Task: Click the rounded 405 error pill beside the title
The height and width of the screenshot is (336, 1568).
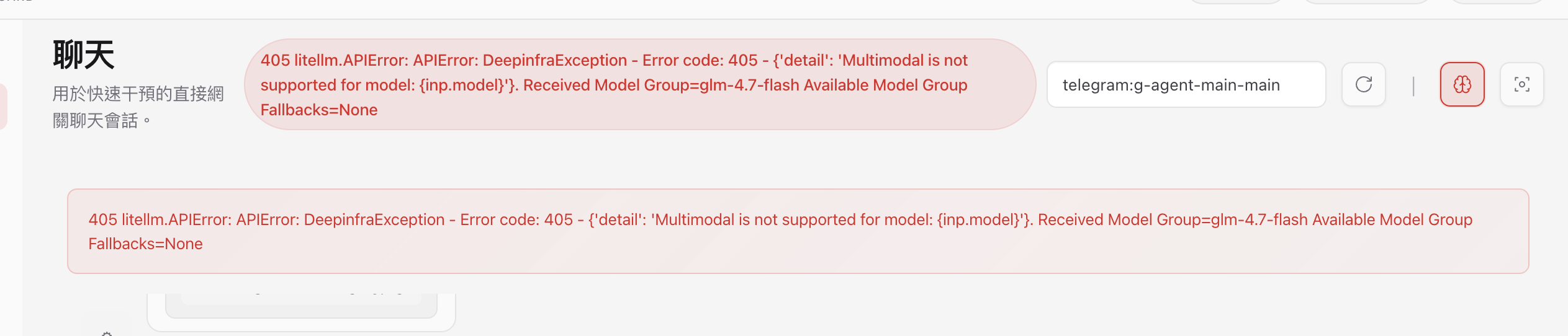Action: [639, 84]
